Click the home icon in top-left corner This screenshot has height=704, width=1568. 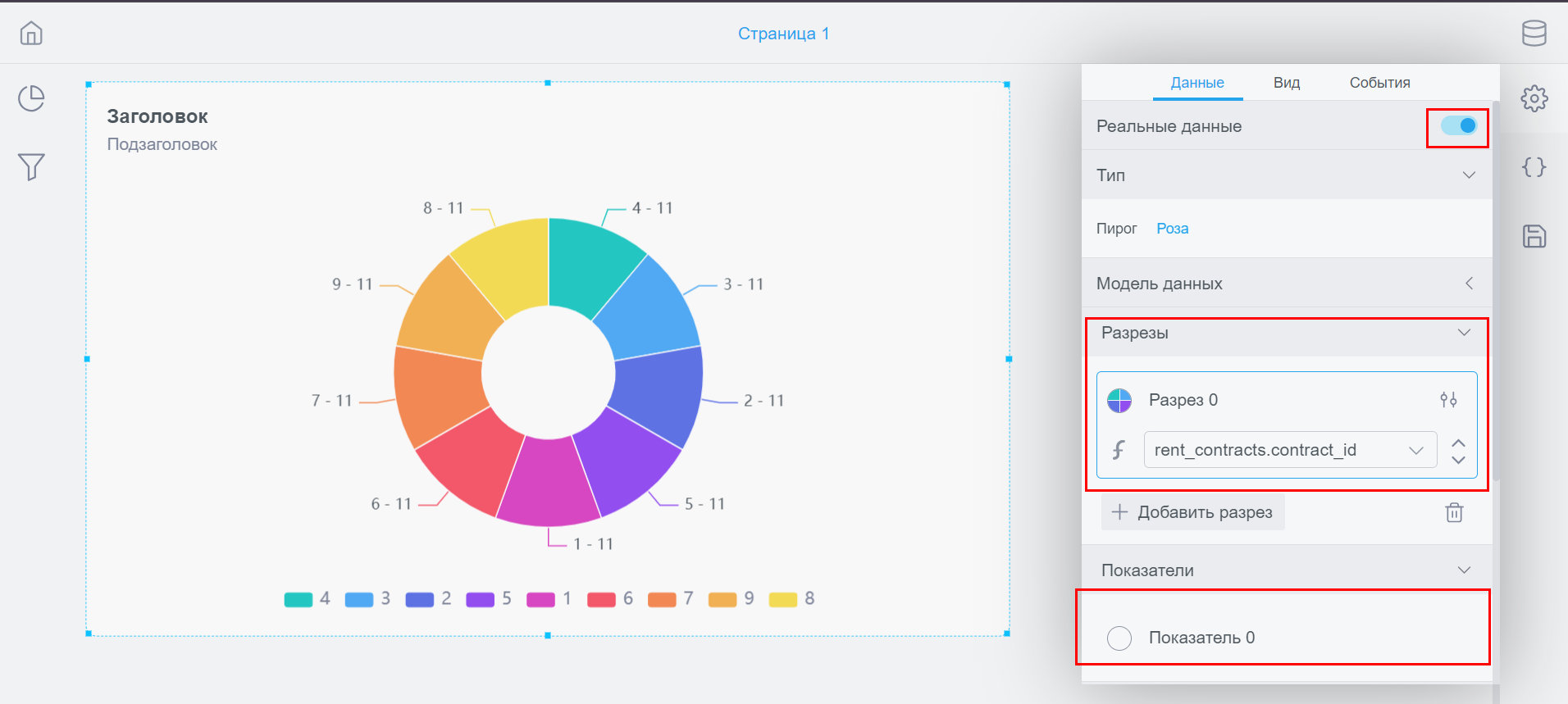[x=31, y=34]
